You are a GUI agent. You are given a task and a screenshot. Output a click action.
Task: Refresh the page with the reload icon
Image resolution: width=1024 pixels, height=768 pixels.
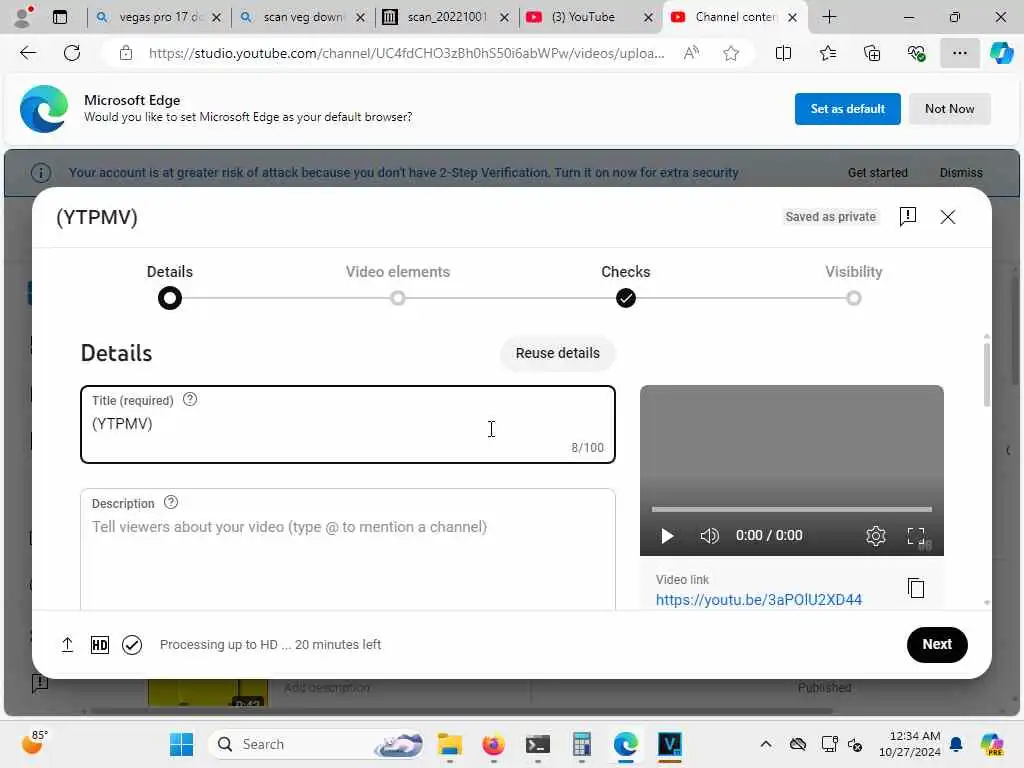point(72,54)
